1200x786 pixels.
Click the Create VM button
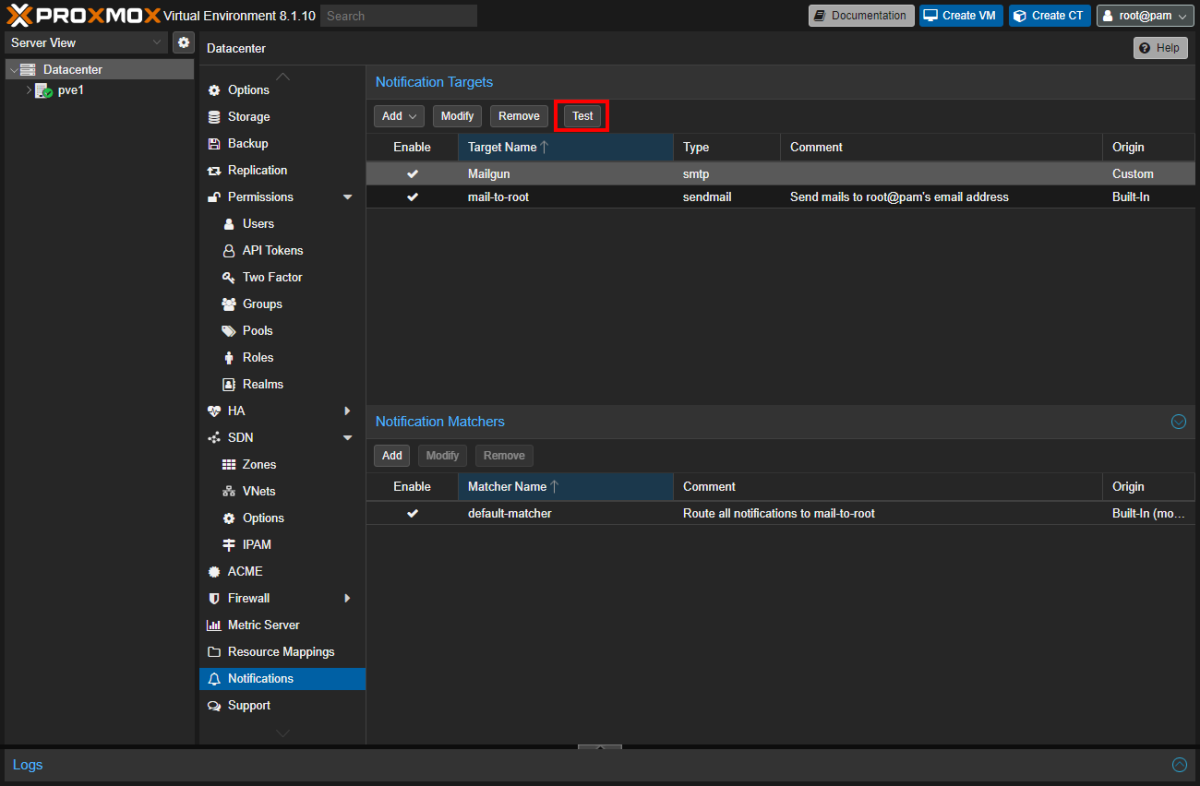point(961,15)
